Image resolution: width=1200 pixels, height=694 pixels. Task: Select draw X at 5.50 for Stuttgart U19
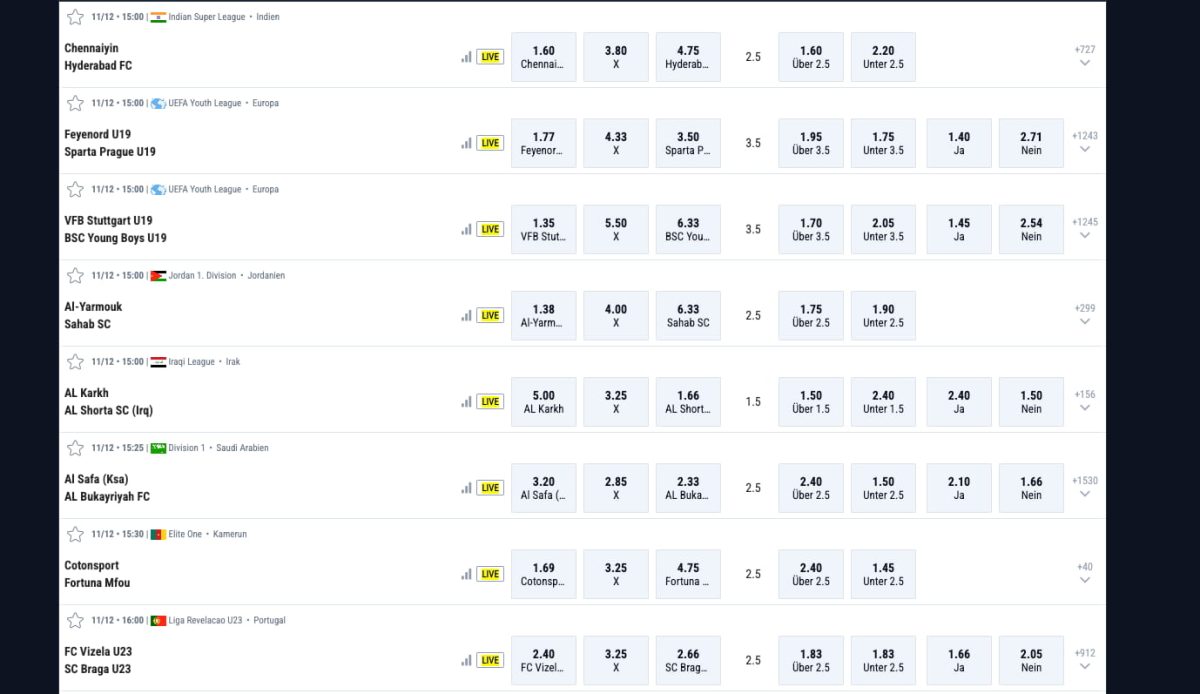point(616,229)
